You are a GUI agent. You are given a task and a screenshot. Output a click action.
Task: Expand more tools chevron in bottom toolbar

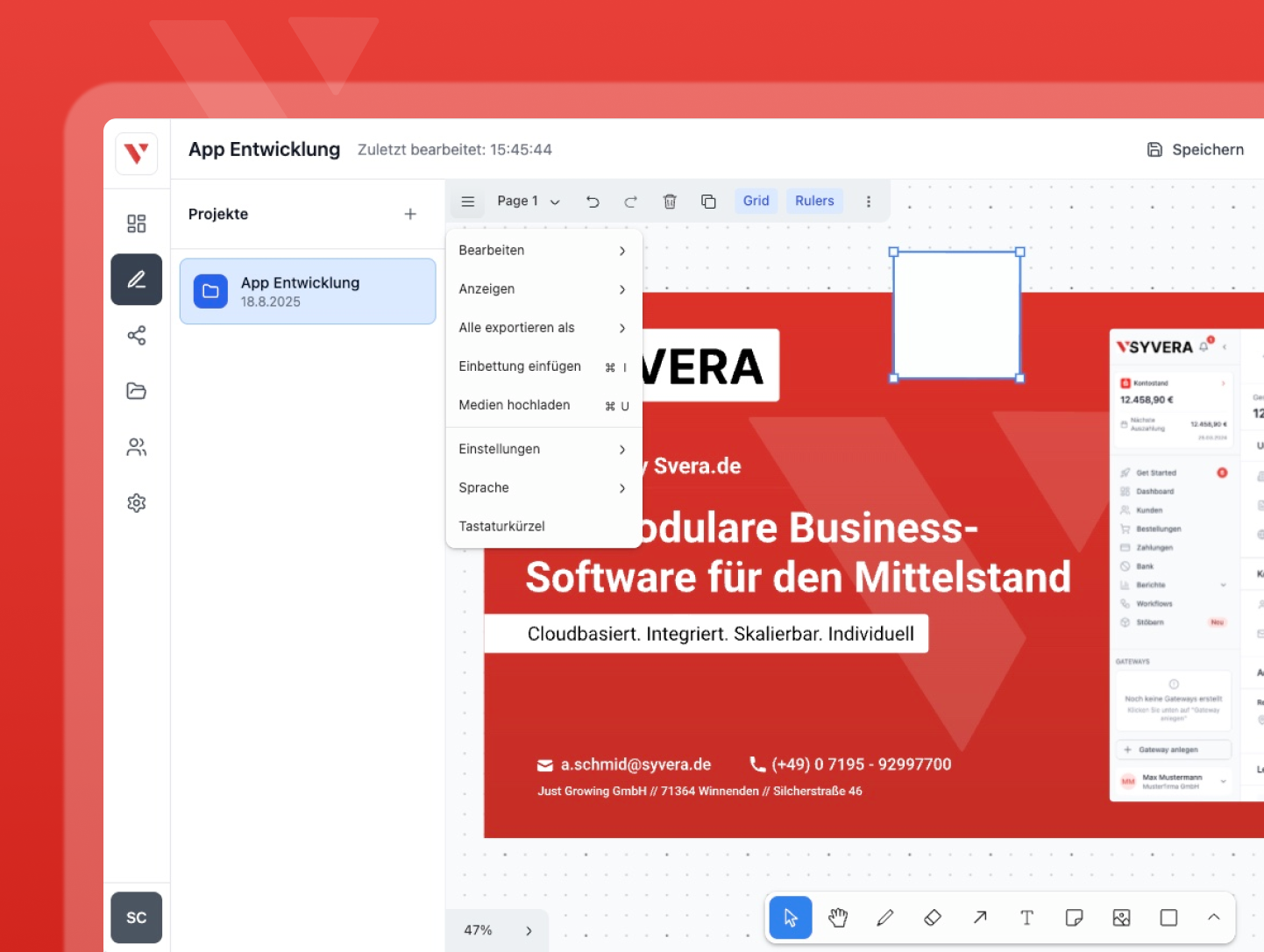(x=1213, y=918)
